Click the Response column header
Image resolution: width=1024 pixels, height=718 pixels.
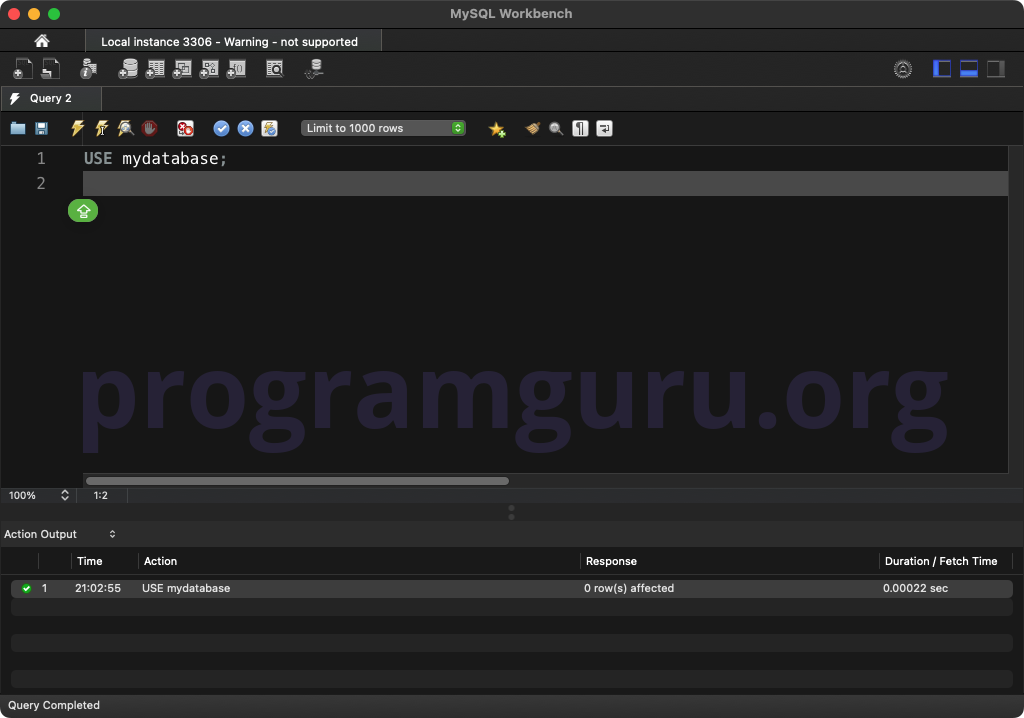pos(611,561)
